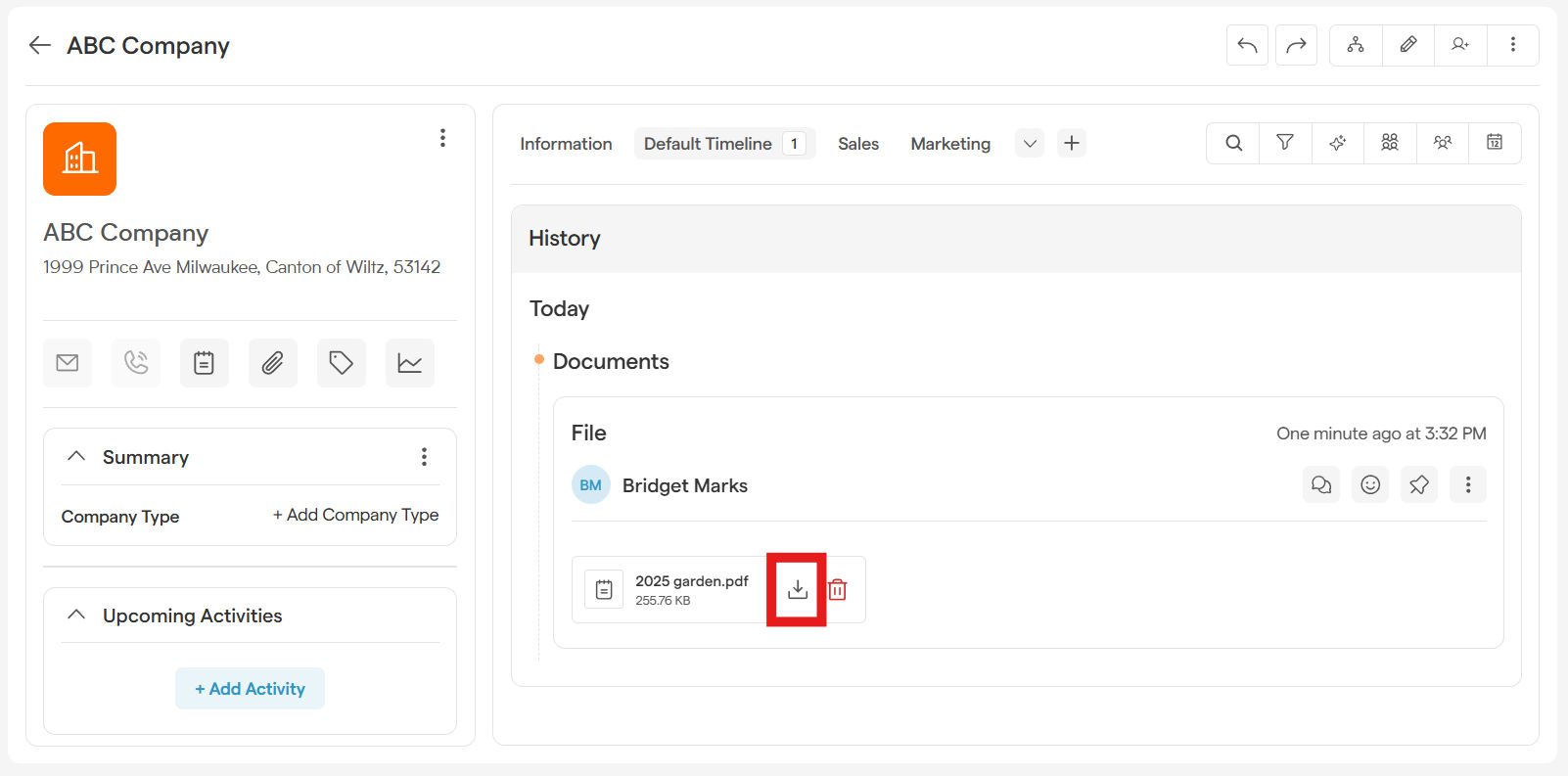Click the Add Activity button
This screenshot has height=776, width=1568.
click(x=250, y=689)
